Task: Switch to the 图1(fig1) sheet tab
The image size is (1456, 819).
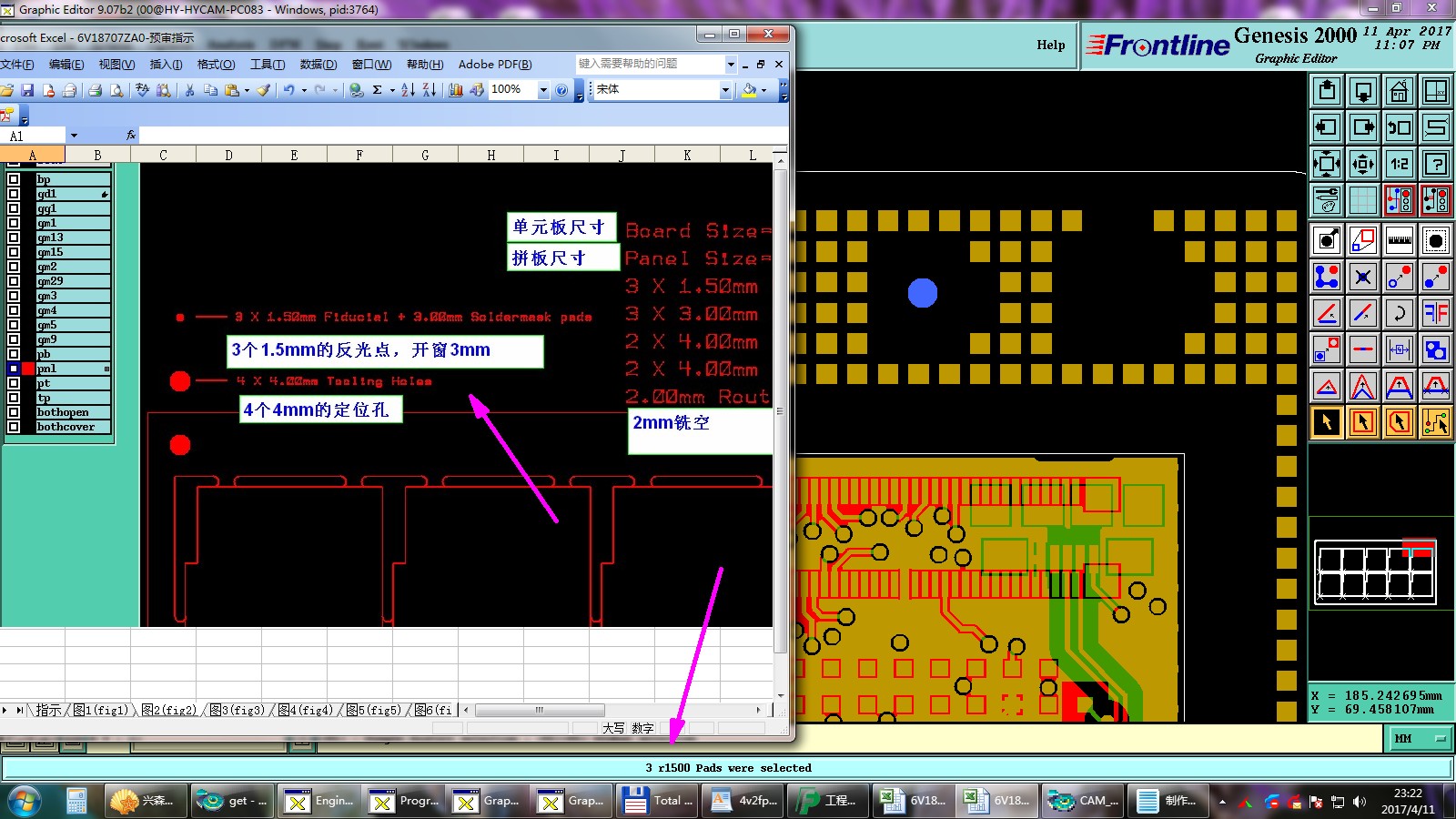Action: pos(103,710)
